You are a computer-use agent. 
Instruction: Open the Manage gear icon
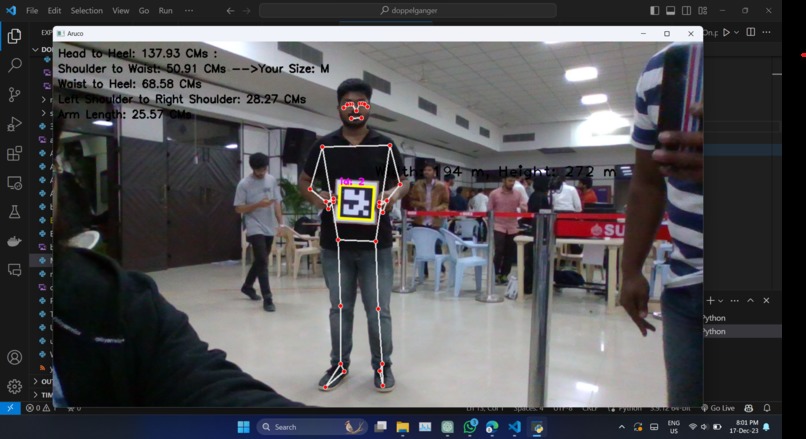tap(14, 386)
